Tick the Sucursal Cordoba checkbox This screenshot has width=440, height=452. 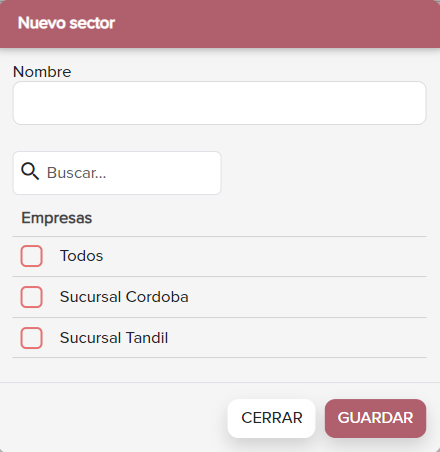(31, 297)
